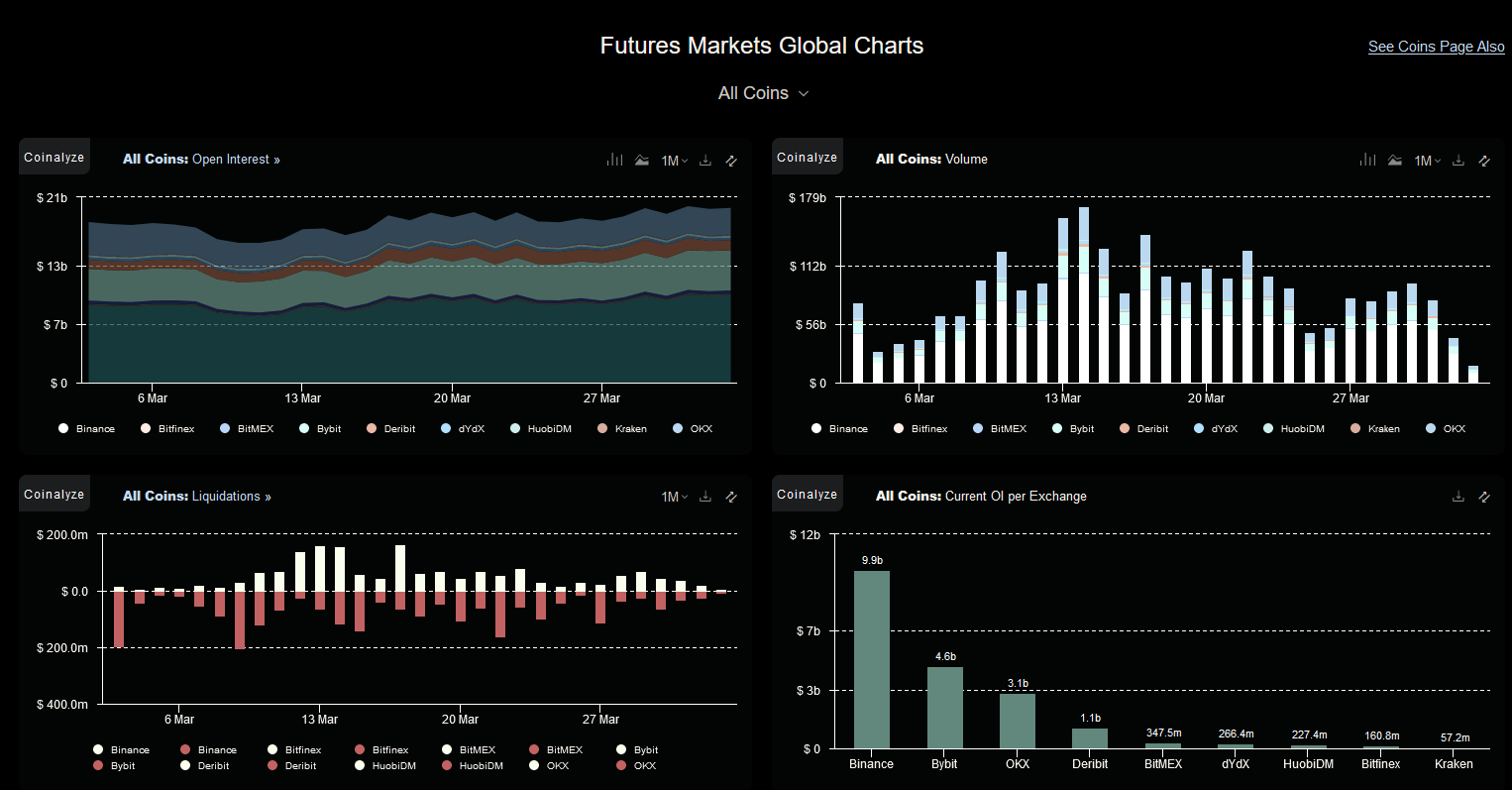The height and width of the screenshot is (790, 1512).
Task: Download the Current OI per Exchange chart
Action: pyautogui.click(x=1458, y=497)
